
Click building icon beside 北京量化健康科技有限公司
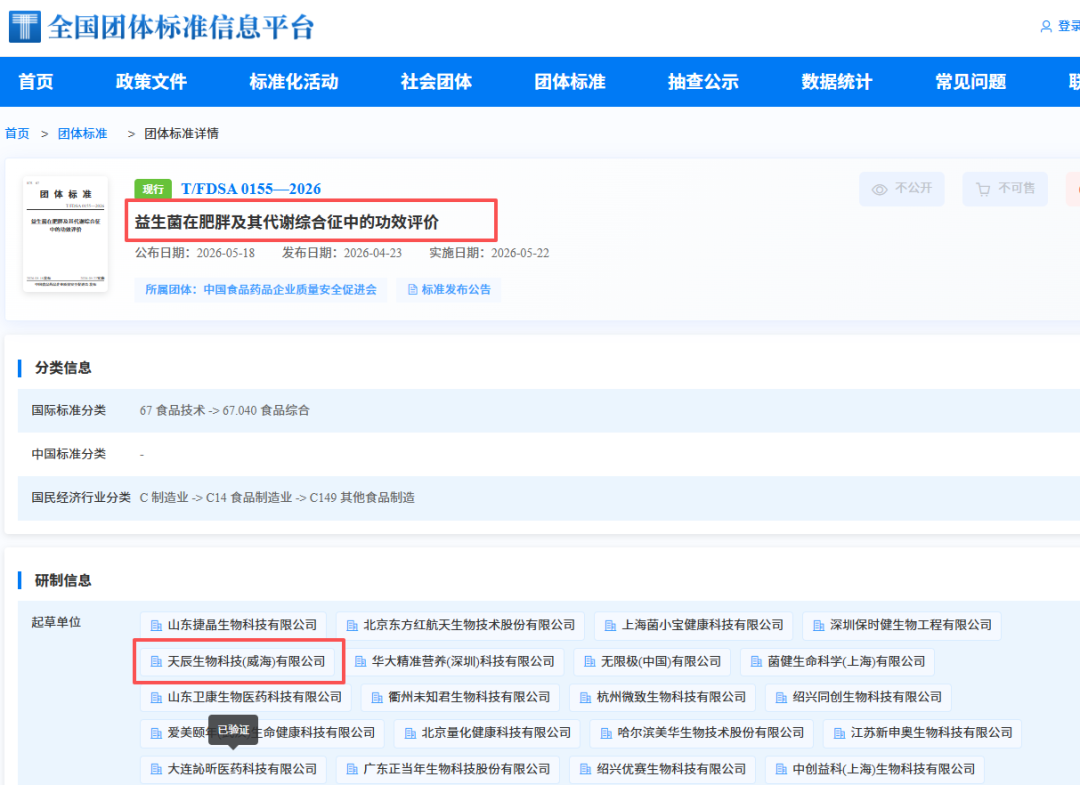(x=410, y=733)
